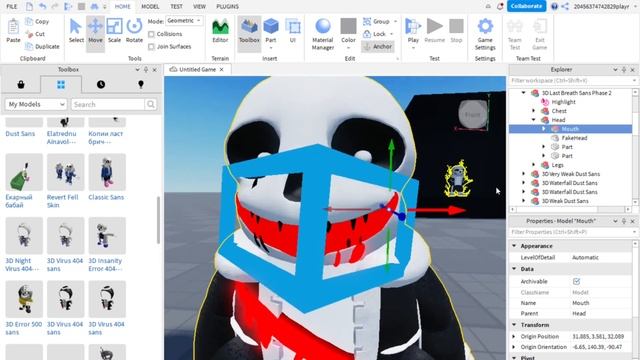Switch to the PLUGINS tab
This screenshot has width=640, height=360.
pyautogui.click(x=227, y=7)
